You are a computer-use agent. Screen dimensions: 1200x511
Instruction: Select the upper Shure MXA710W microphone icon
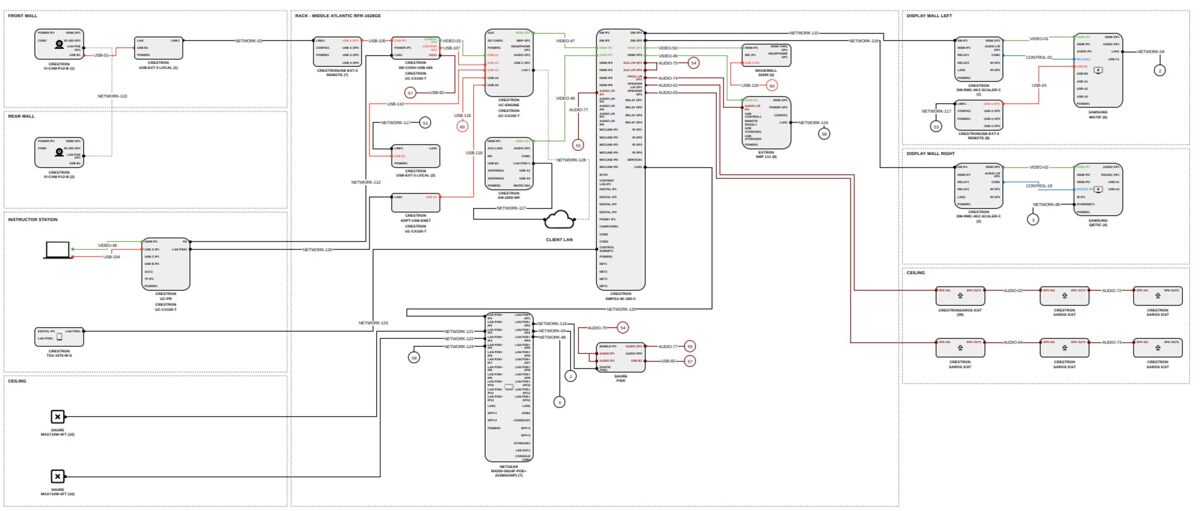pos(58,417)
